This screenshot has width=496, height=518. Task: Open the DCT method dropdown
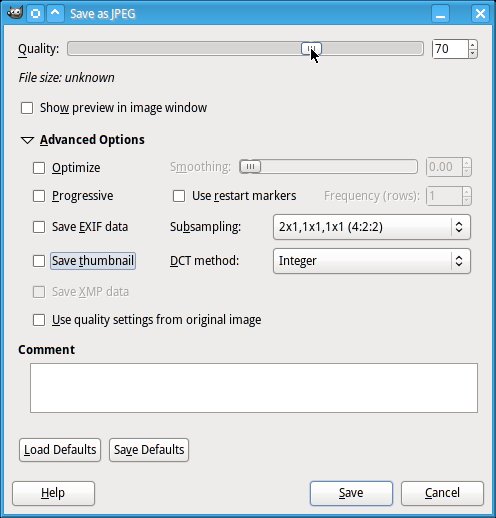[x=372, y=261]
